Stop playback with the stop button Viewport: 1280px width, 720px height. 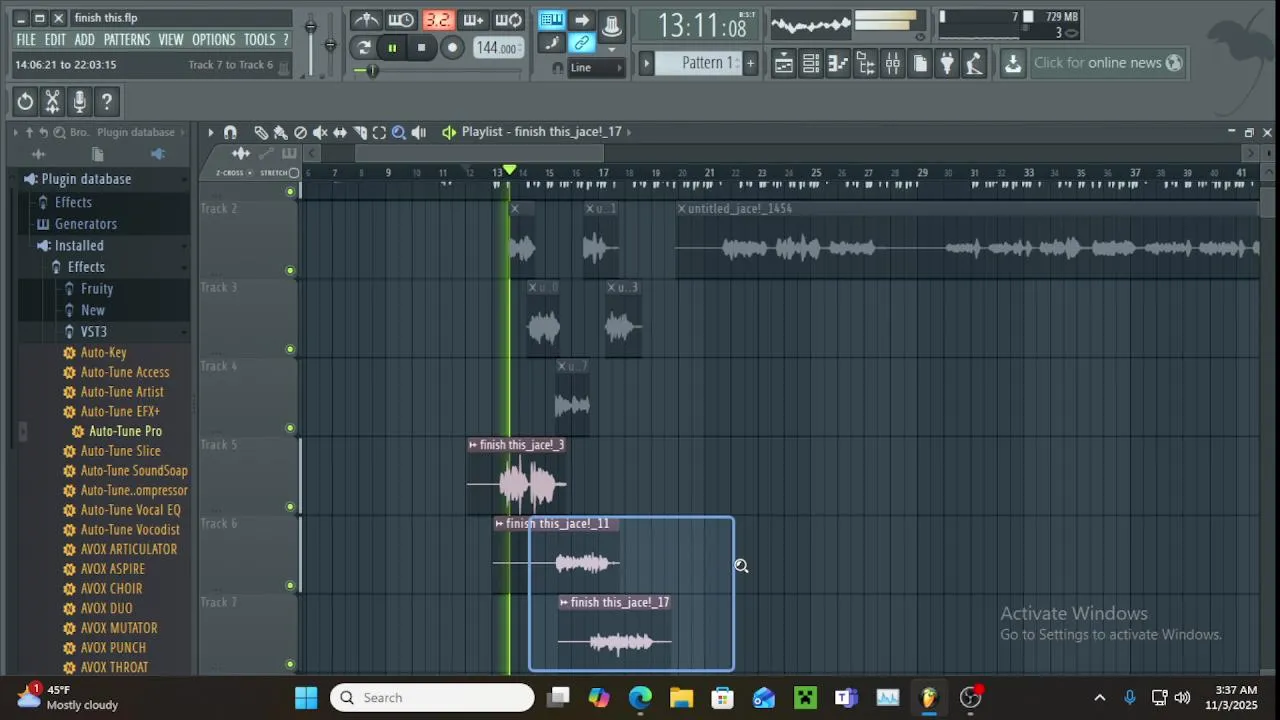click(x=421, y=47)
